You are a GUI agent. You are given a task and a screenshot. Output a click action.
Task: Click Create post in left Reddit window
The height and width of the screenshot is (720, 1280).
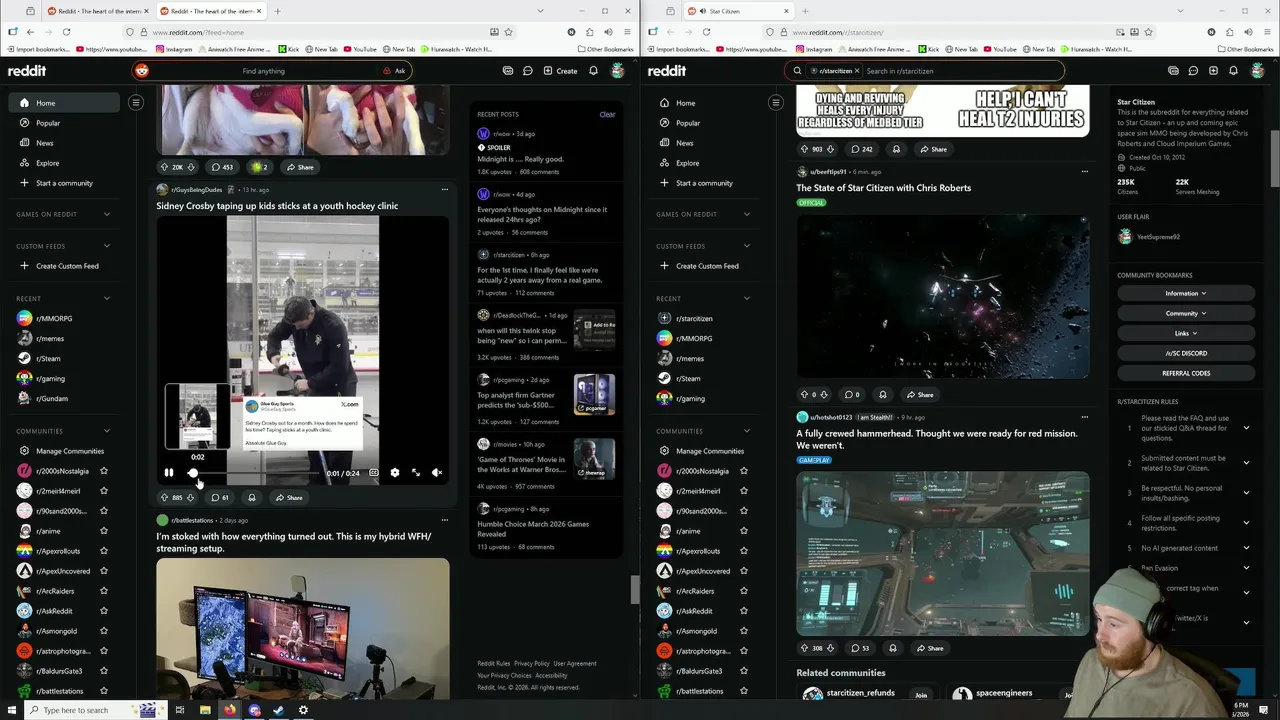[x=561, y=71]
